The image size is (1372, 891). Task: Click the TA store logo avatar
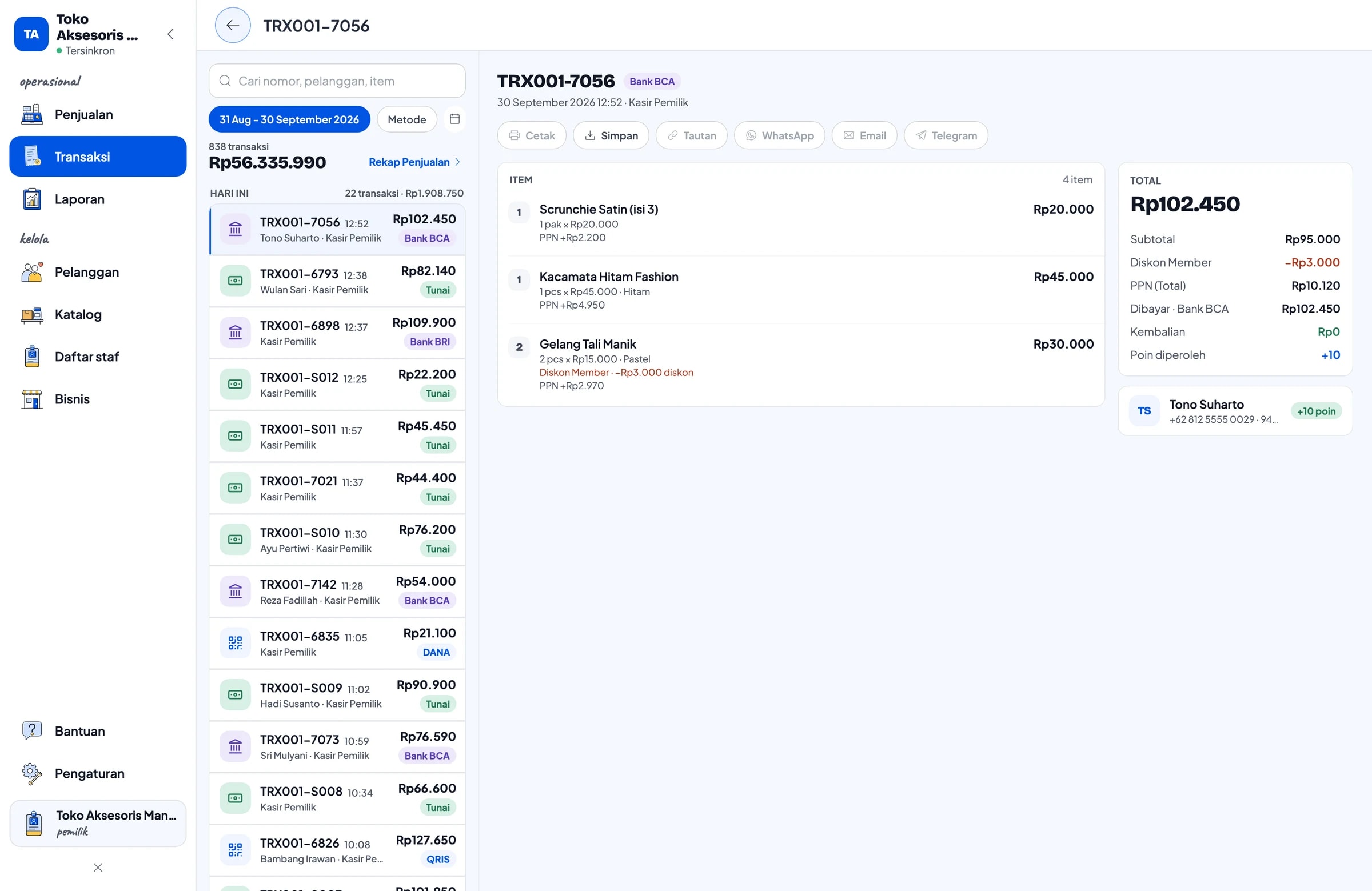(x=31, y=34)
